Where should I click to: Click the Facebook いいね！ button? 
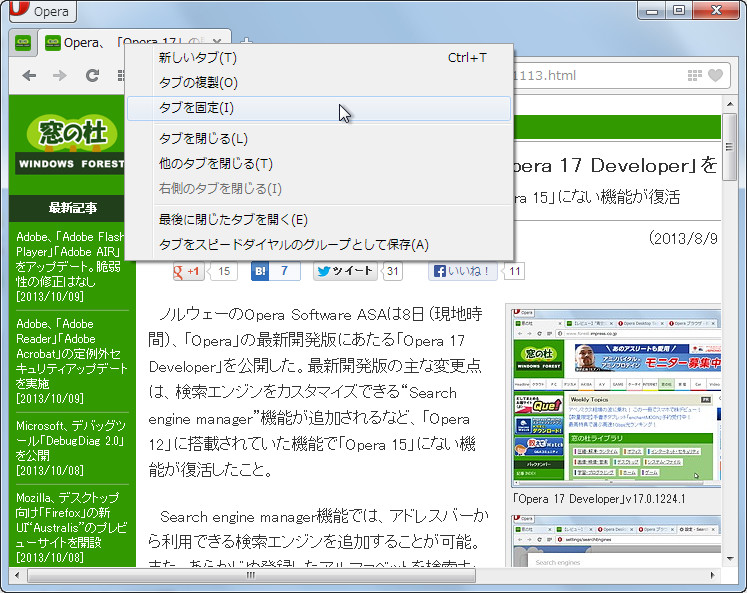click(462, 271)
